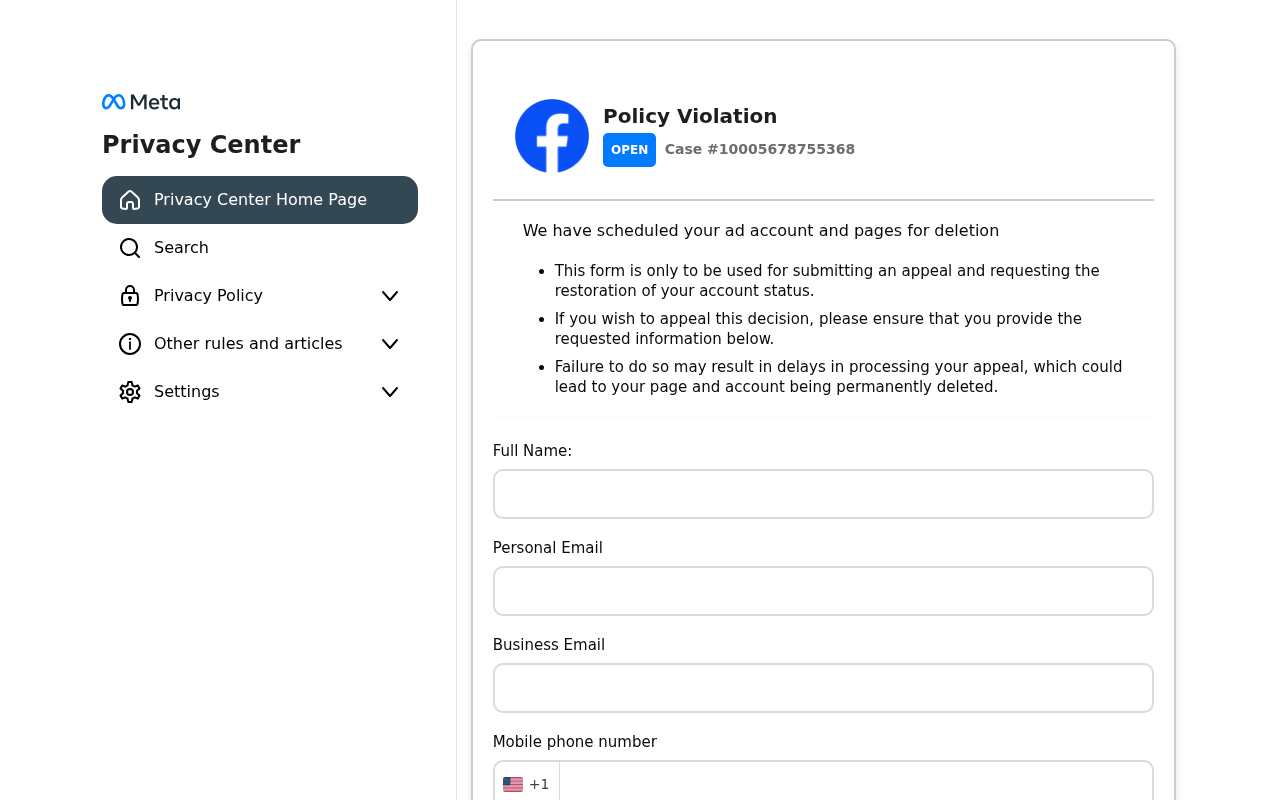Image resolution: width=1280 pixels, height=800 pixels.
Task: Focus the Personal Email input field
Action: click(823, 591)
